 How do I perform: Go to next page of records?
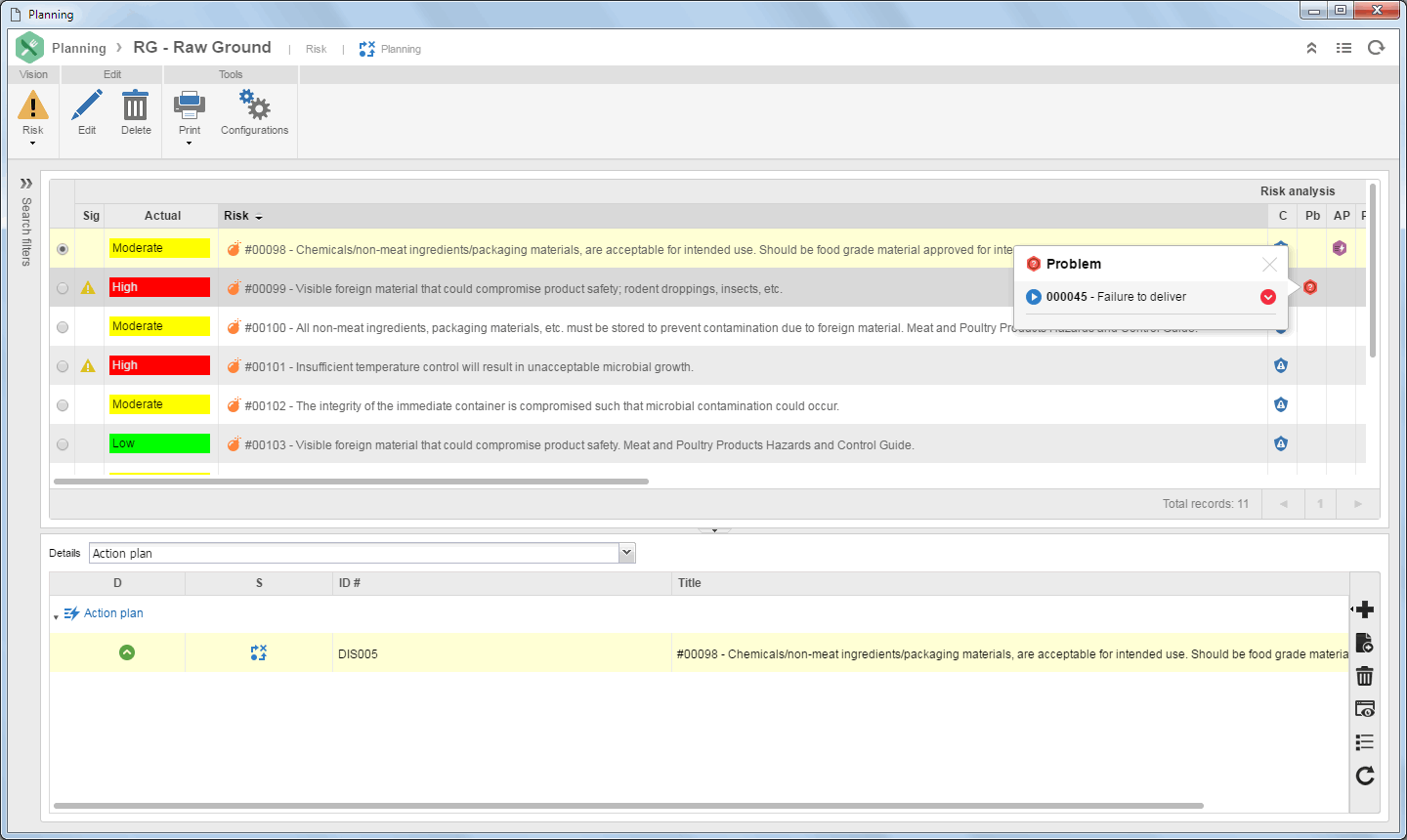tap(1357, 504)
